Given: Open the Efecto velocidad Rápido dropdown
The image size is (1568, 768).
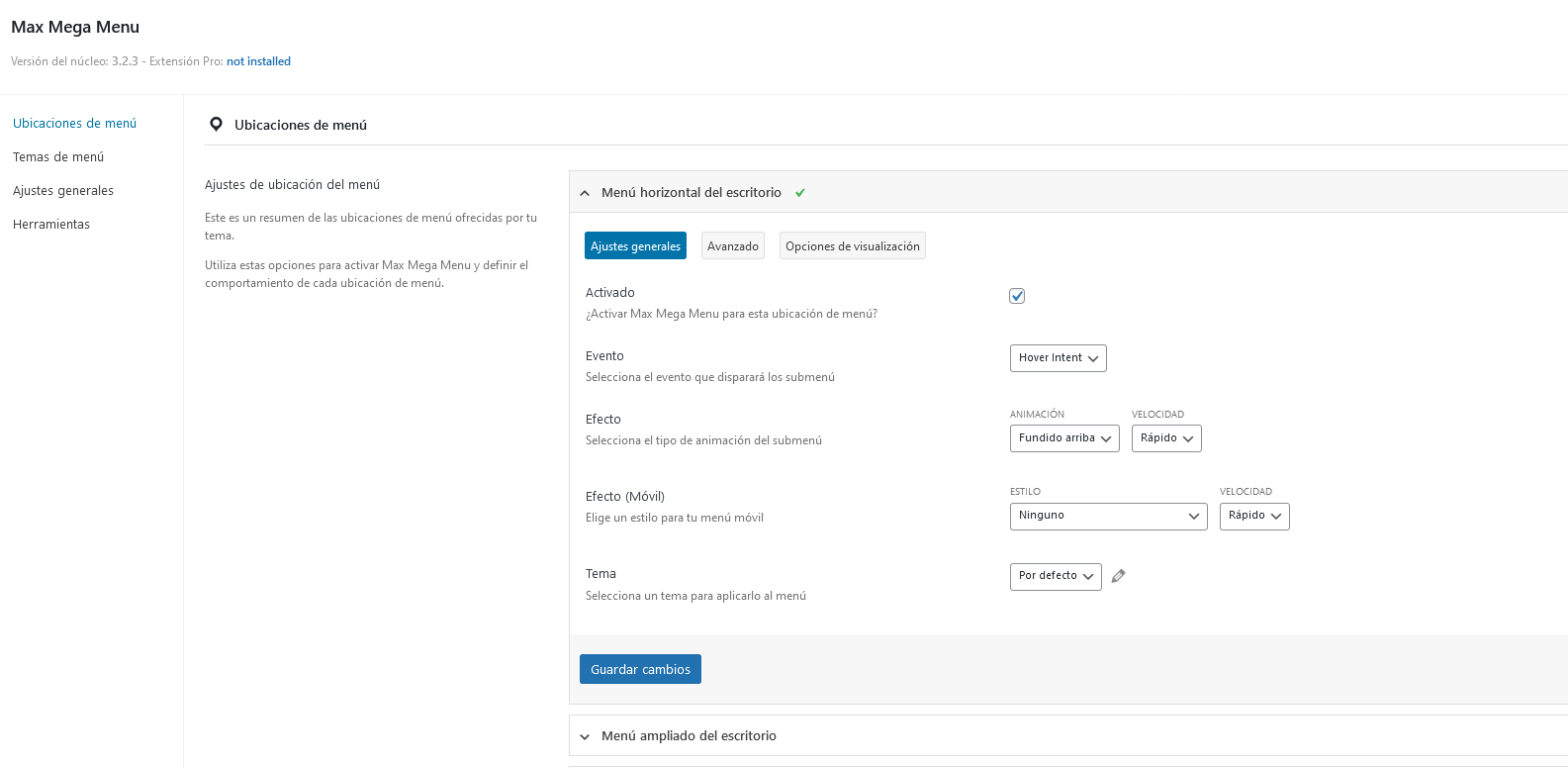Looking at the screenshot, I should [1165, 438].
